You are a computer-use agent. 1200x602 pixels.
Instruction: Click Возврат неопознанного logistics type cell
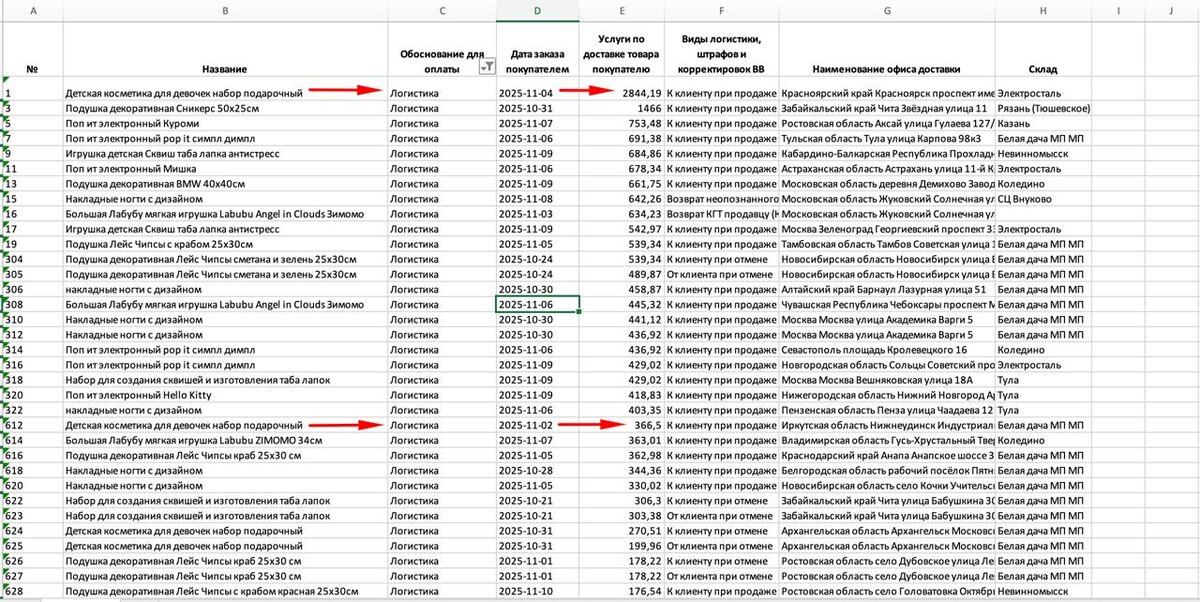click(x=721, y=198)
